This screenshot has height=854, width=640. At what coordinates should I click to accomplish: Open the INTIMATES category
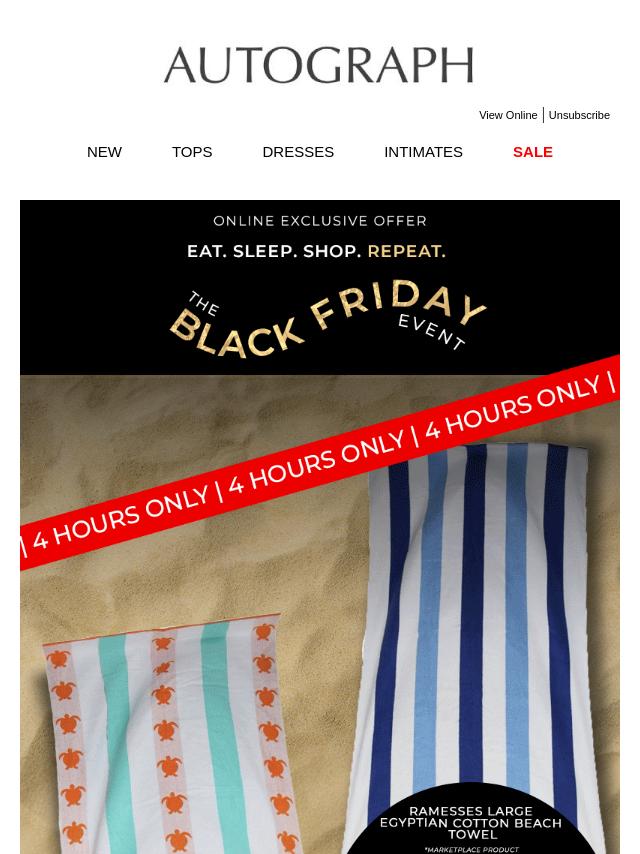tap(423, 152)
